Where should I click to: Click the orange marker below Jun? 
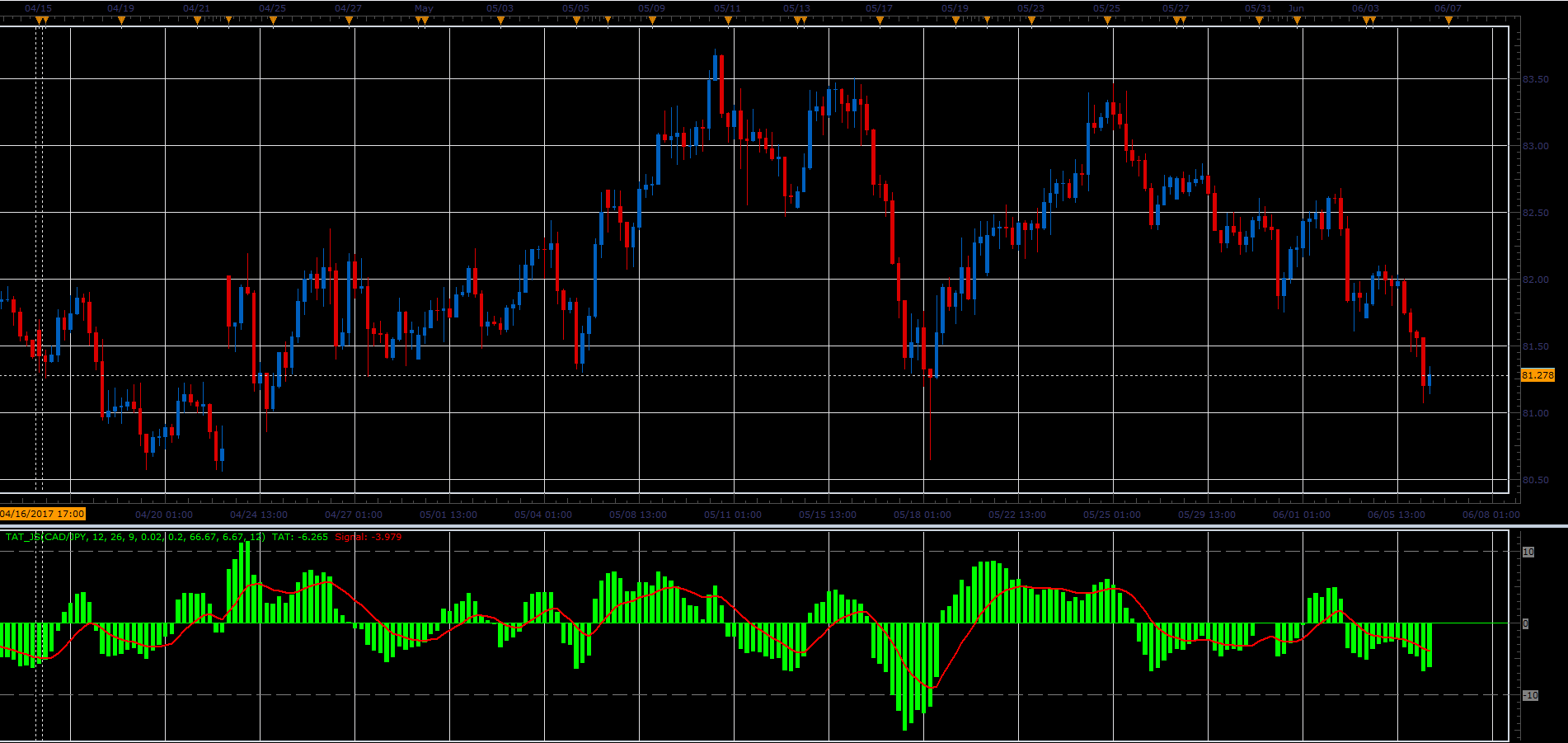click(x=1297, y=21)
